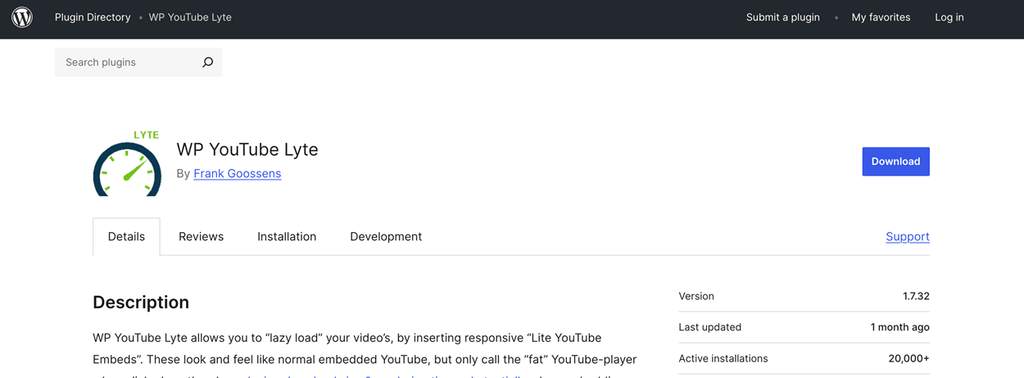Open the Support link

tap(908, 236)
